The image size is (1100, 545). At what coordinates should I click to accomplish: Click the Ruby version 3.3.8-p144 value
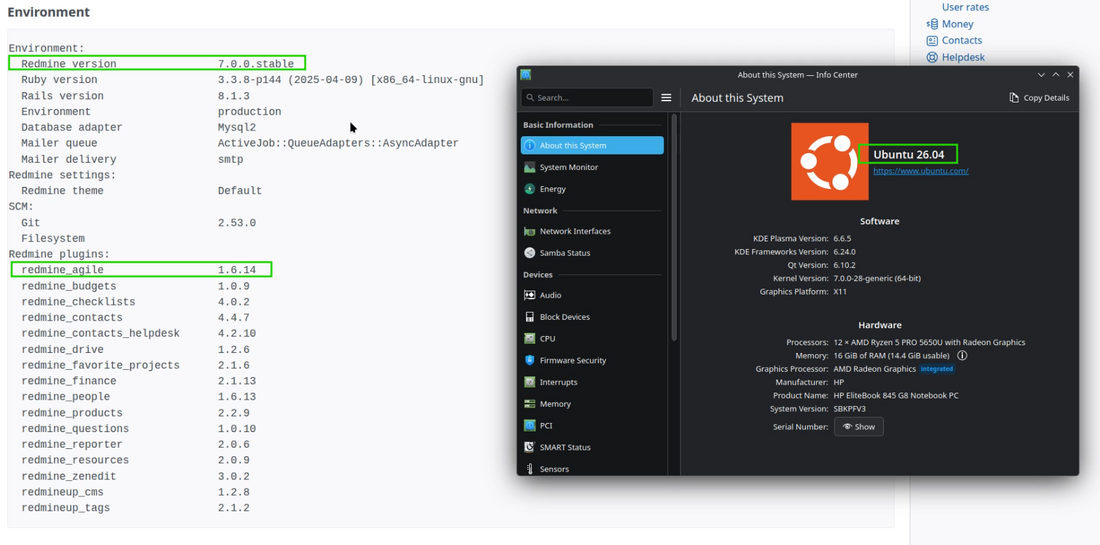coord(351,80)
